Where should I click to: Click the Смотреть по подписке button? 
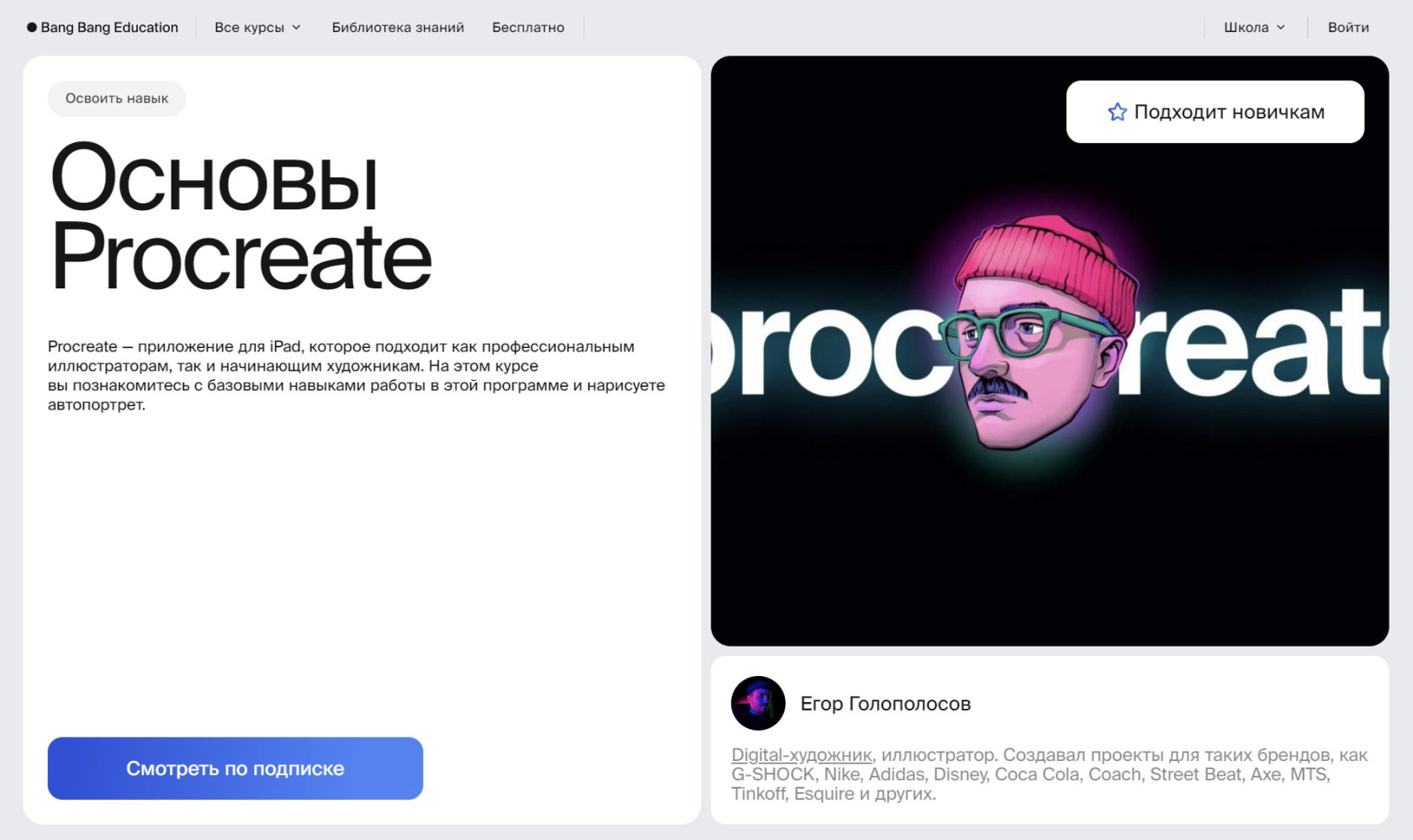(235, 769)
